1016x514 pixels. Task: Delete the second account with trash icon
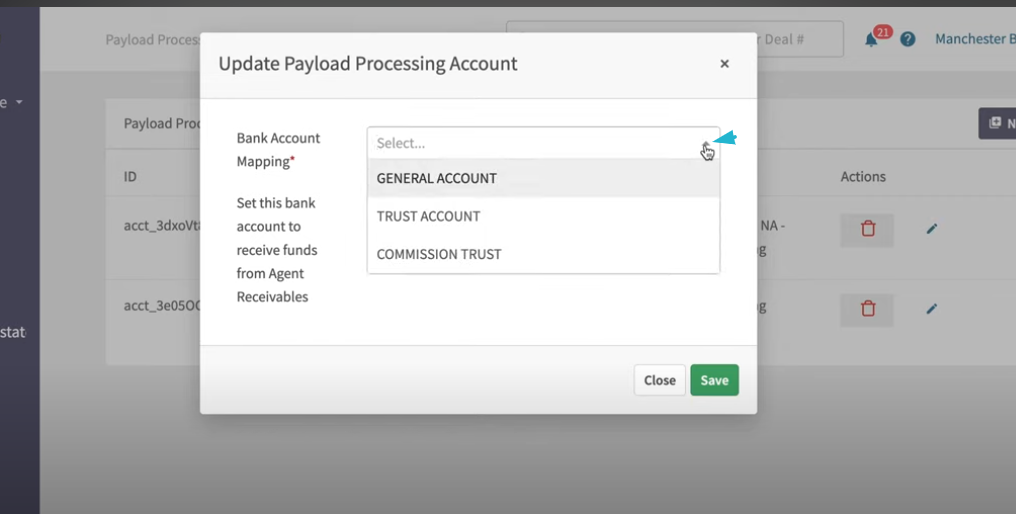pos(867,309)
